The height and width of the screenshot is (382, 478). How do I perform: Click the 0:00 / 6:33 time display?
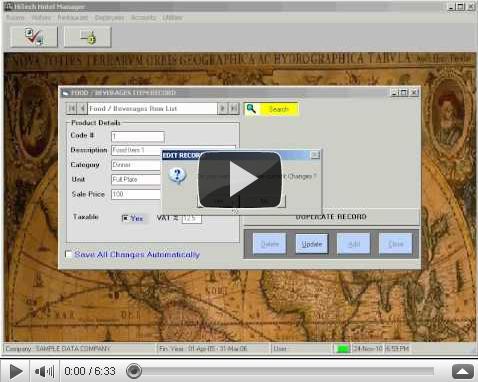click(90, 371)
